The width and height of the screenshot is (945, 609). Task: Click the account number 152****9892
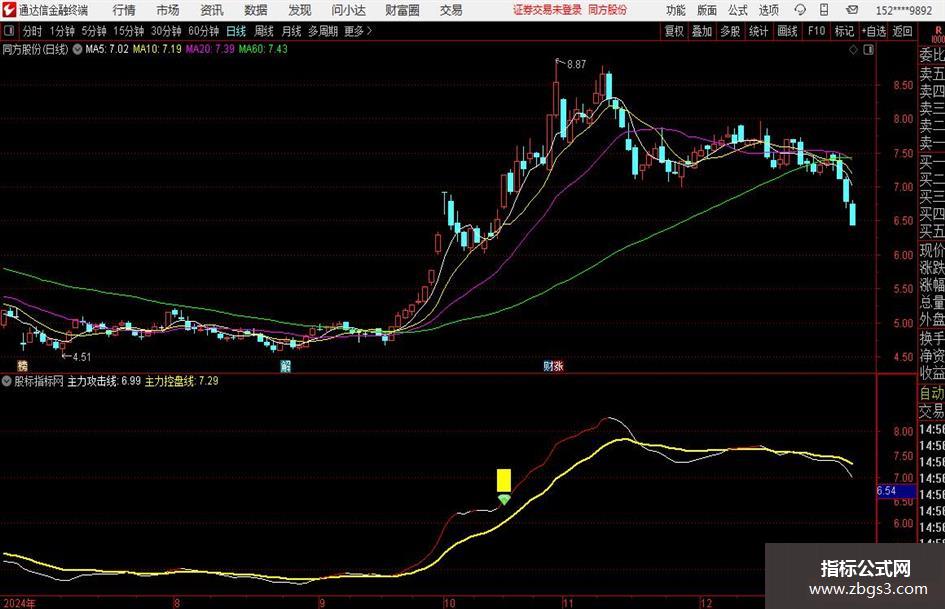click(903, 10)
